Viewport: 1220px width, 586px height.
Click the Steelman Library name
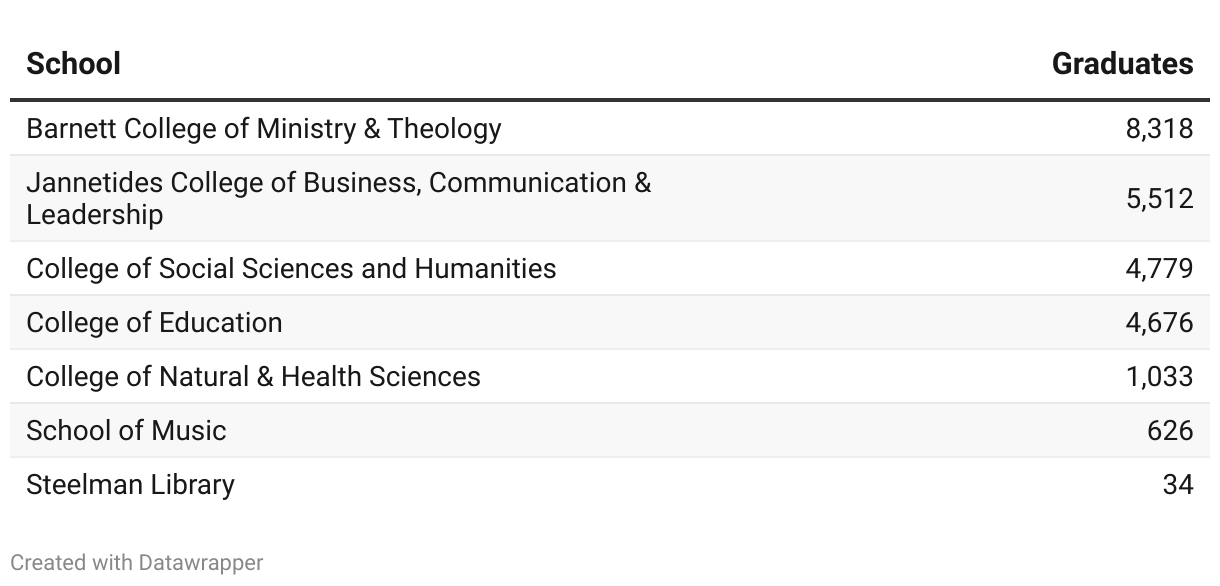click(x=130, y=485)
